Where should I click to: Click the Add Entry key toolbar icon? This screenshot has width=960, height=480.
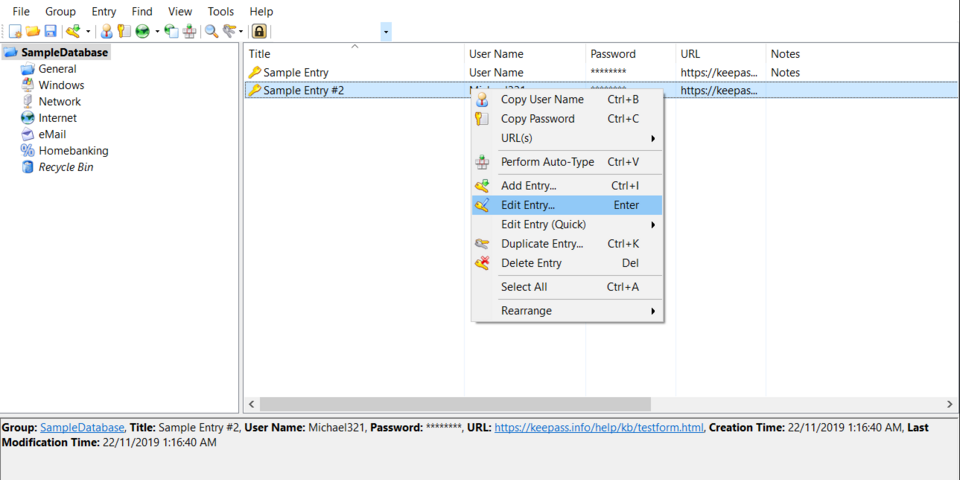[x=73, y=31]
